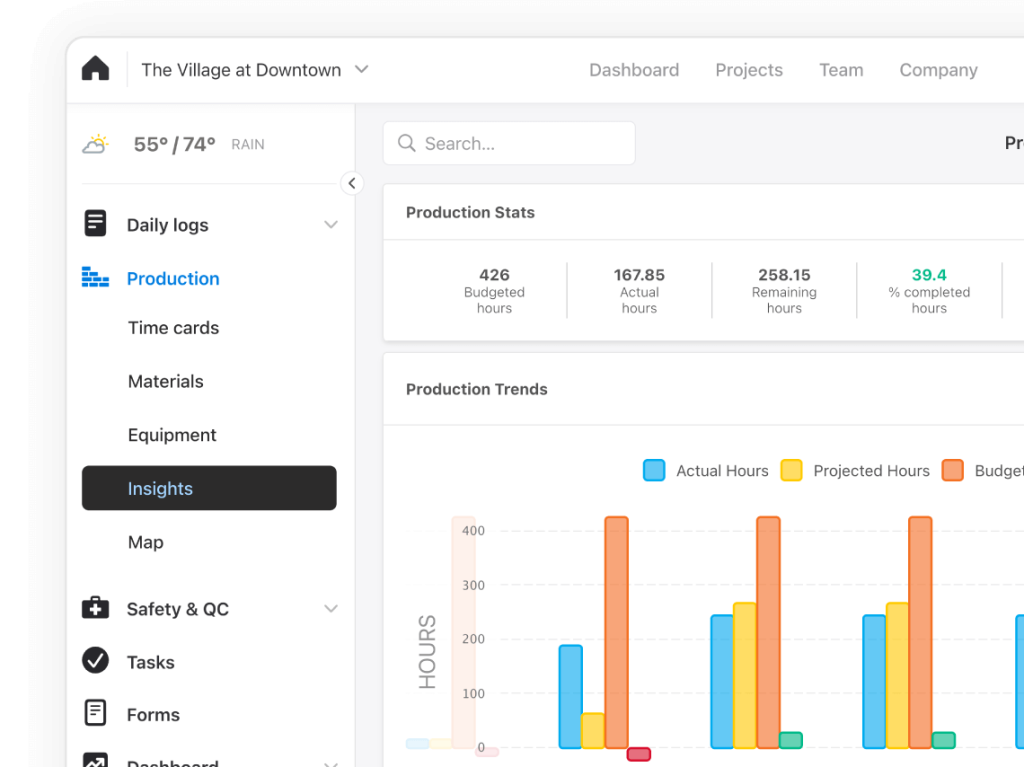Click the 55° / 74° temperature reading
1024x767 pixels.
(174, 144)
